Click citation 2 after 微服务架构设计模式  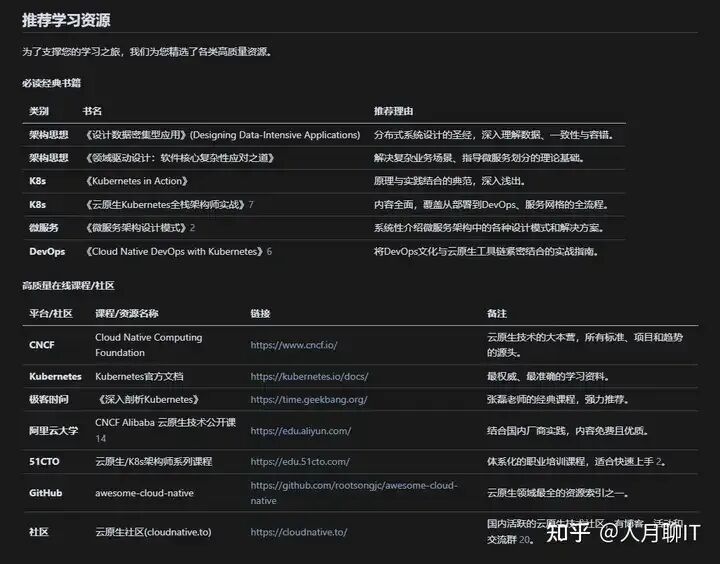[x=192, y=228]
